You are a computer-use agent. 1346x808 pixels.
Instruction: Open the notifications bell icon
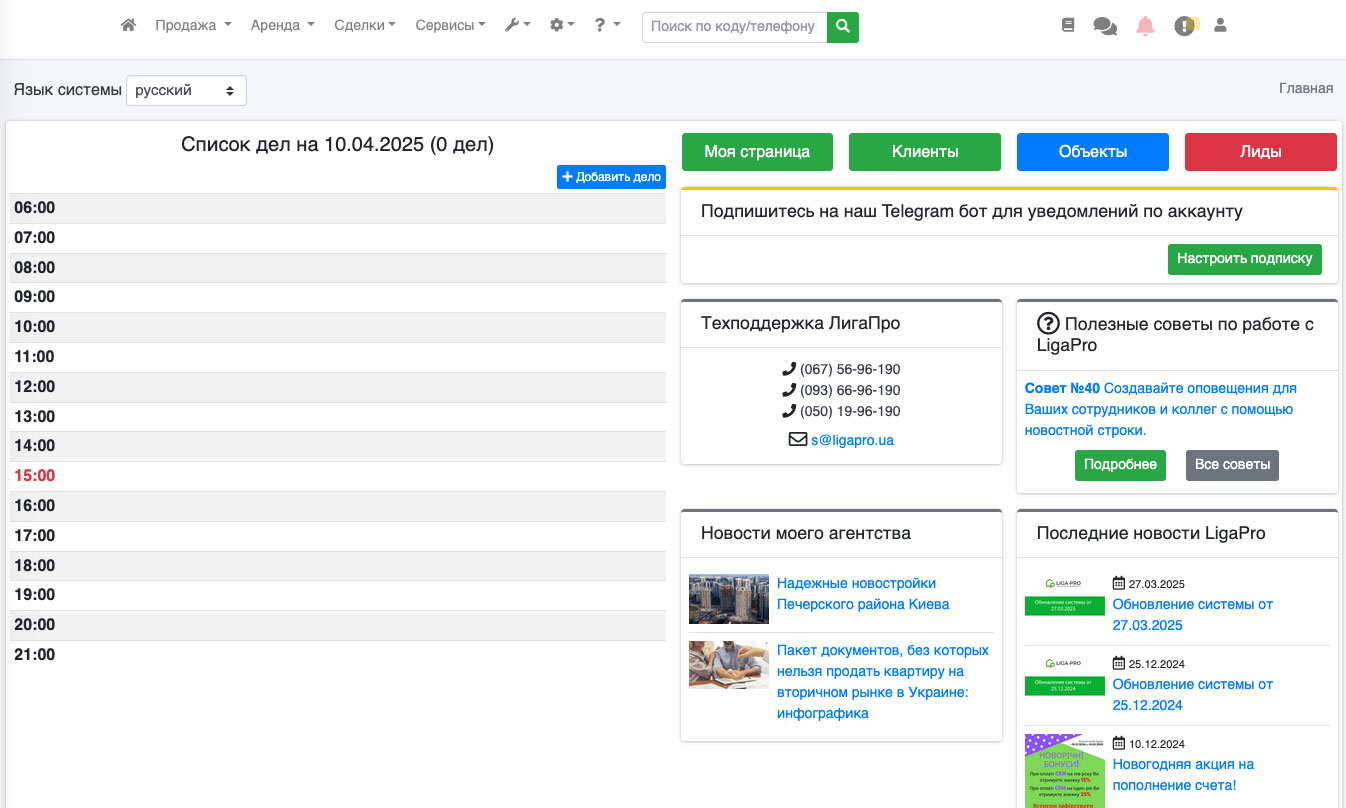(x=1145, y=27)
